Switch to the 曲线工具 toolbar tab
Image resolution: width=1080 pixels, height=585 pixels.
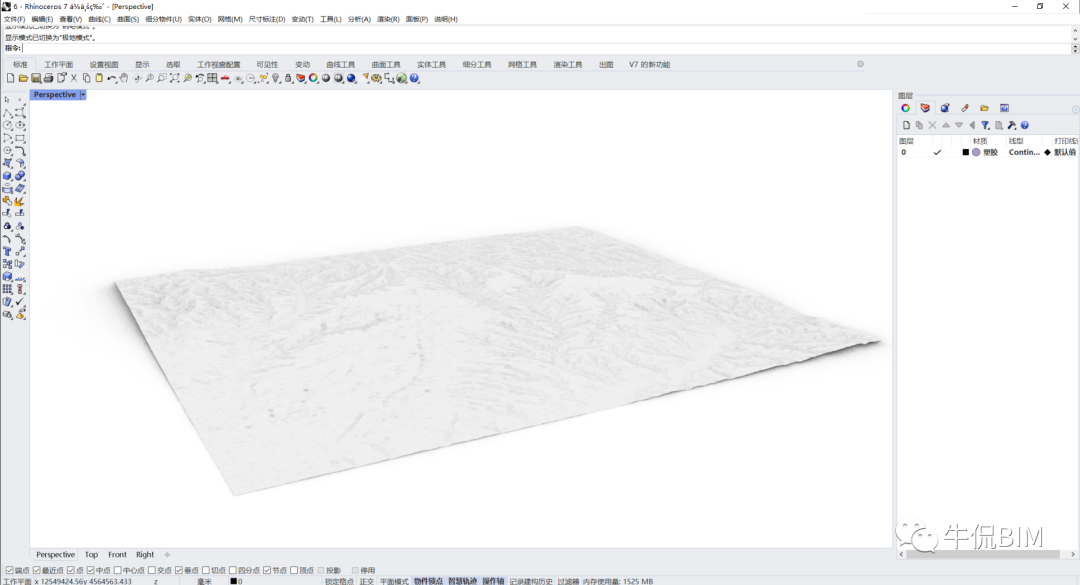pyautogui.click(x=340, y=65)
